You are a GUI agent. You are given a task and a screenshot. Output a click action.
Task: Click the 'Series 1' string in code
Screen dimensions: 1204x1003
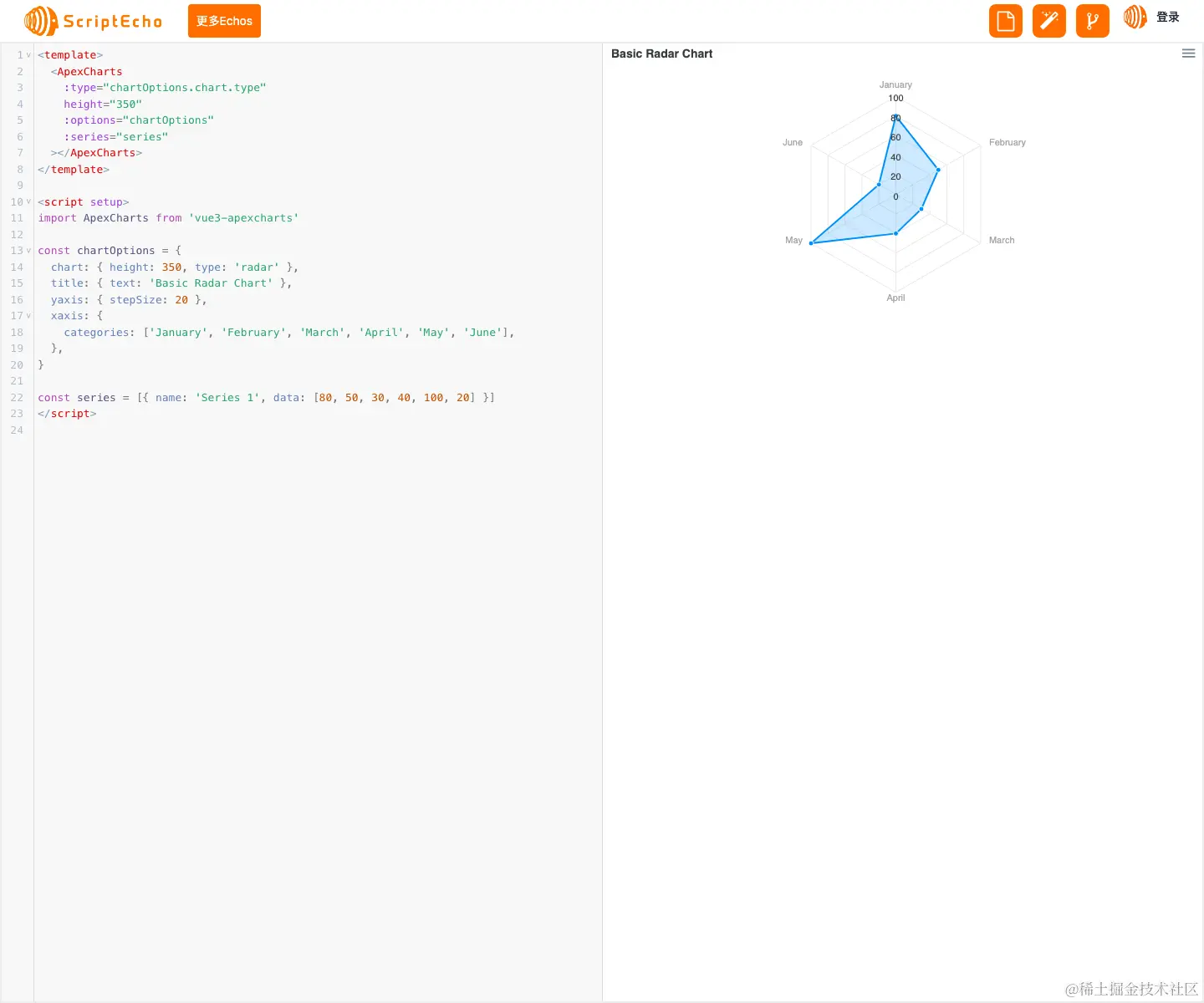coord(227,398)
